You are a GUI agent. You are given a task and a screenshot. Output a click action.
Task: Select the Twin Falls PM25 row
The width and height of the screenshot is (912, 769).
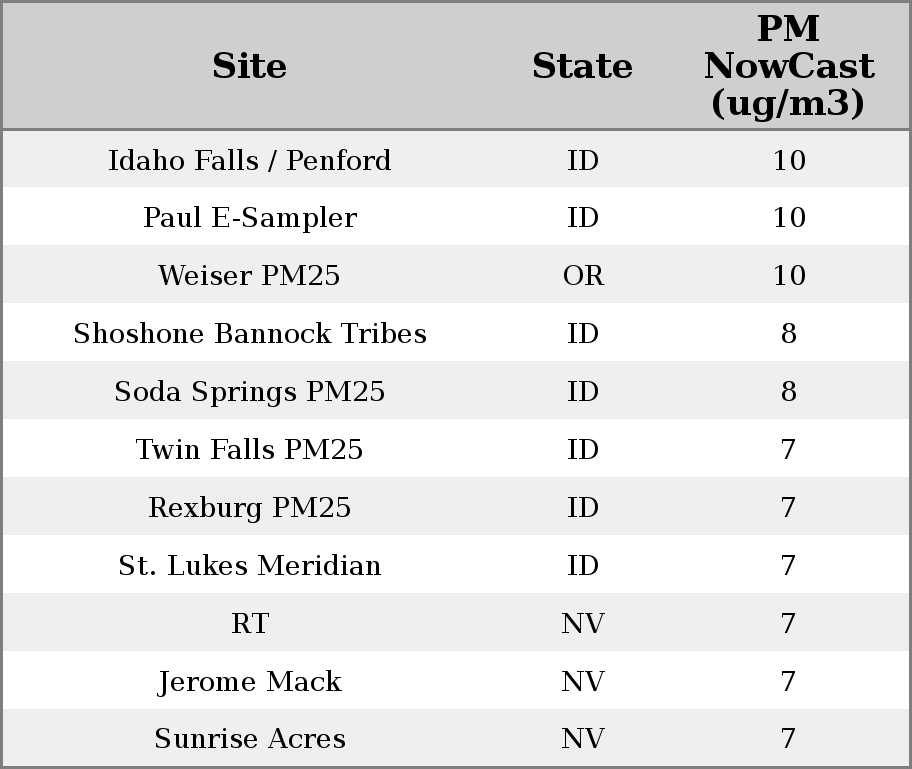(x=250, y=450)
